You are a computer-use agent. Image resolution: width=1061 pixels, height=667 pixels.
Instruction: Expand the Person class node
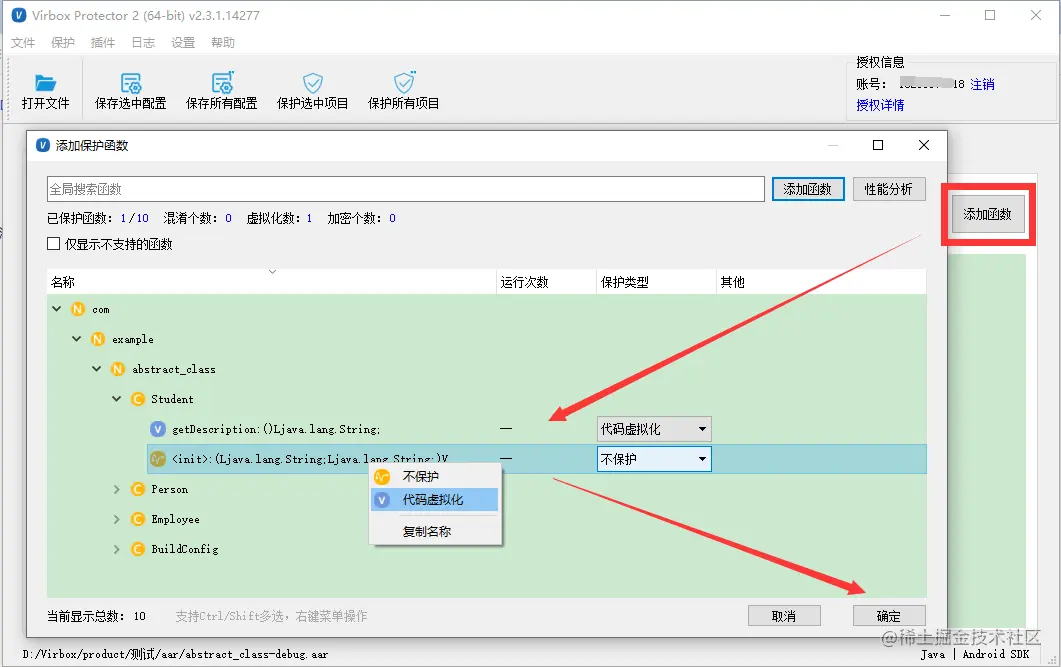116,489
